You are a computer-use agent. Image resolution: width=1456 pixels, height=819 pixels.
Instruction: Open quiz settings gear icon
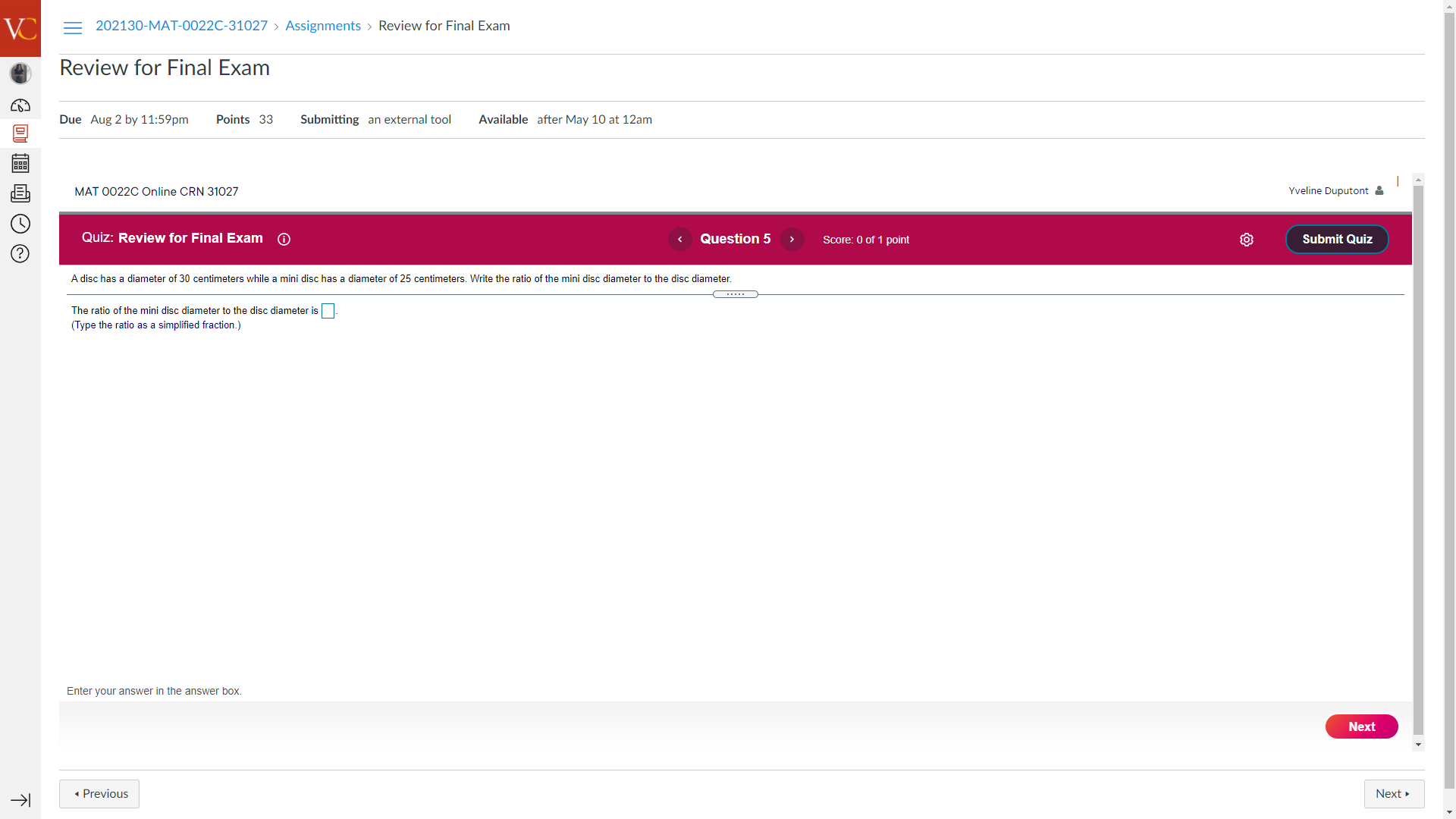1247,240
